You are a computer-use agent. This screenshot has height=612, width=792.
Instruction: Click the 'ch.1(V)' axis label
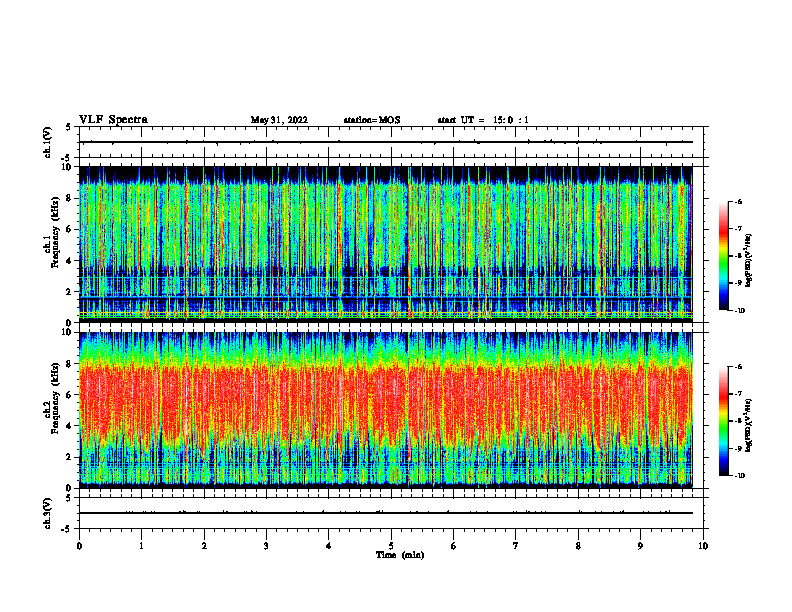point(47,142)
